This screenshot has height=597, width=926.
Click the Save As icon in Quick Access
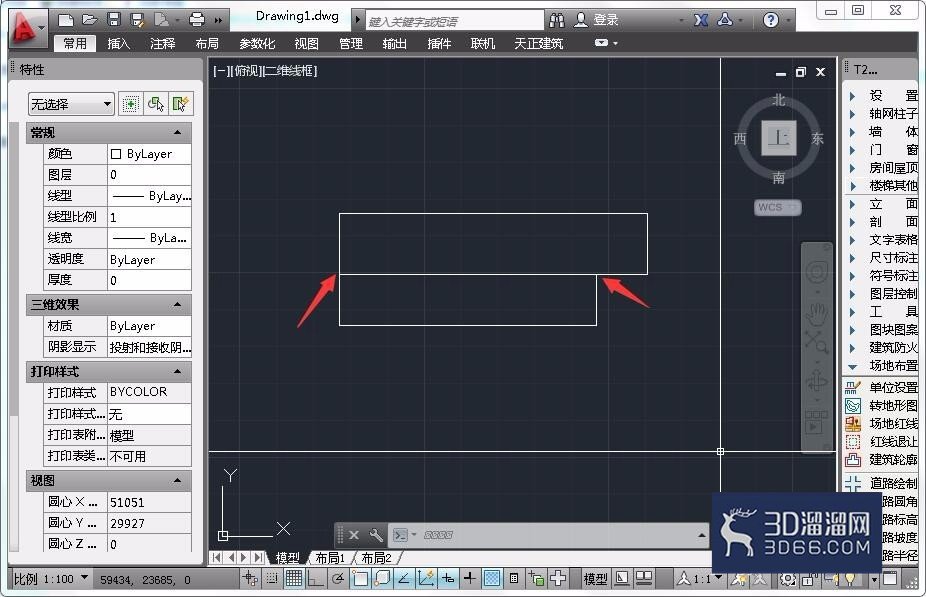click(x=138, y=20)
